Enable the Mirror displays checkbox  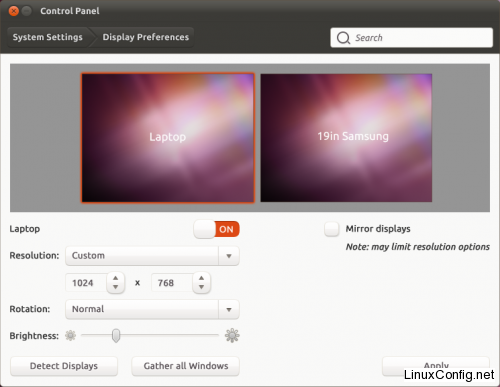point(332,229)
